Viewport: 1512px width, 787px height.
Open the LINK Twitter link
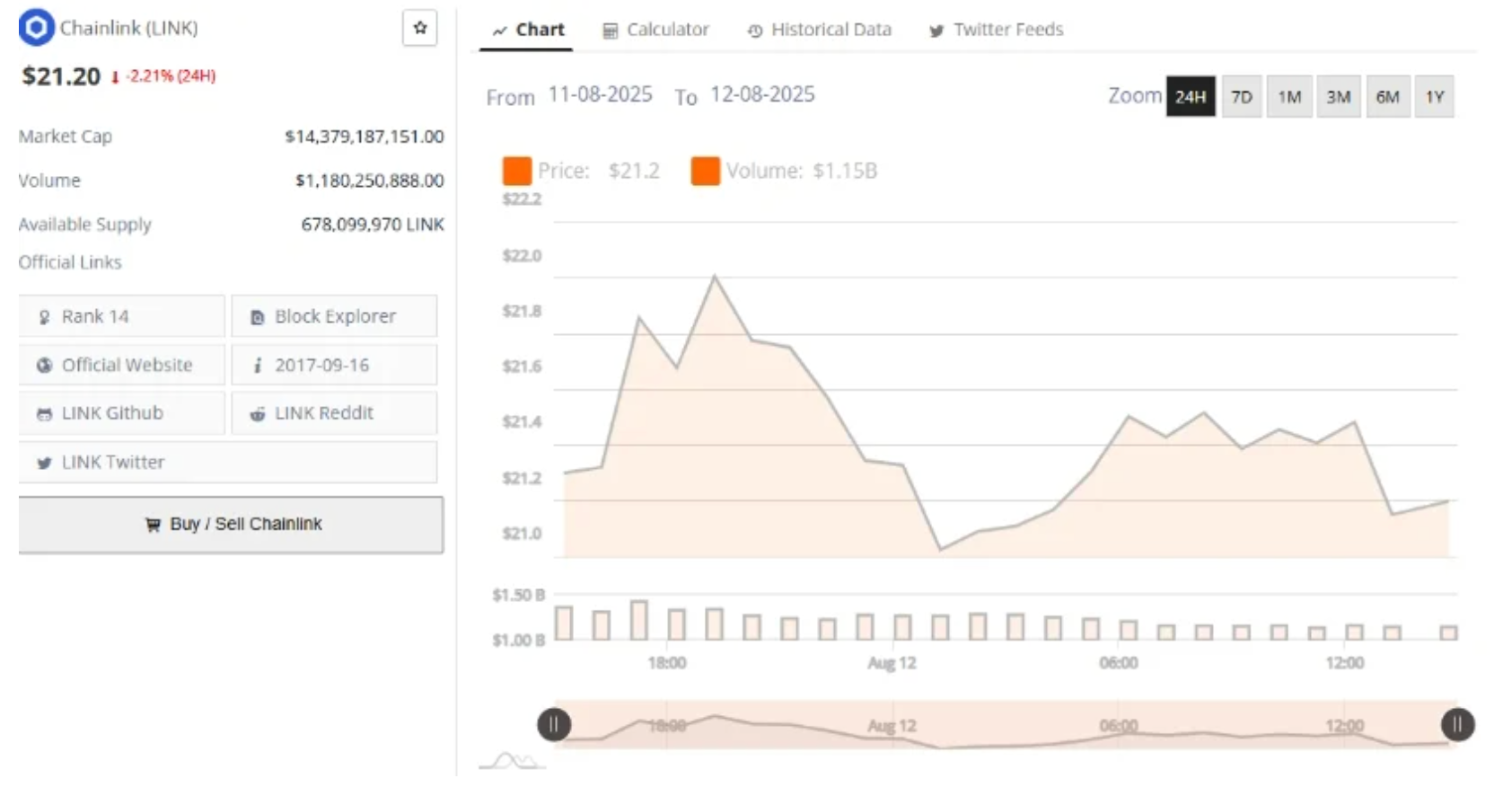[228, 462]
